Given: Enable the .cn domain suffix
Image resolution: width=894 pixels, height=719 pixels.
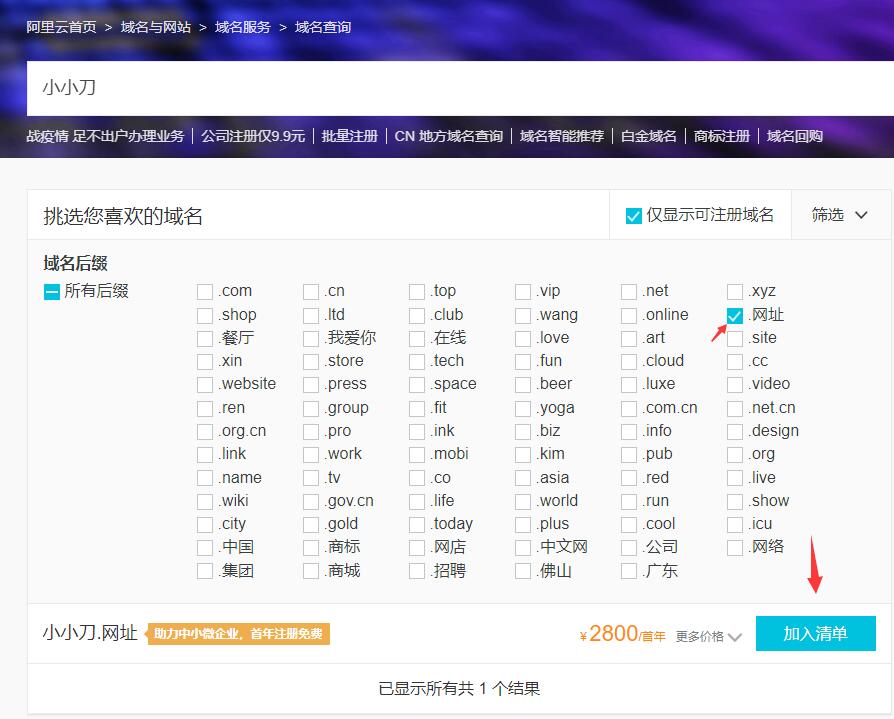Looking at the screenshot, I should point(311,292).
